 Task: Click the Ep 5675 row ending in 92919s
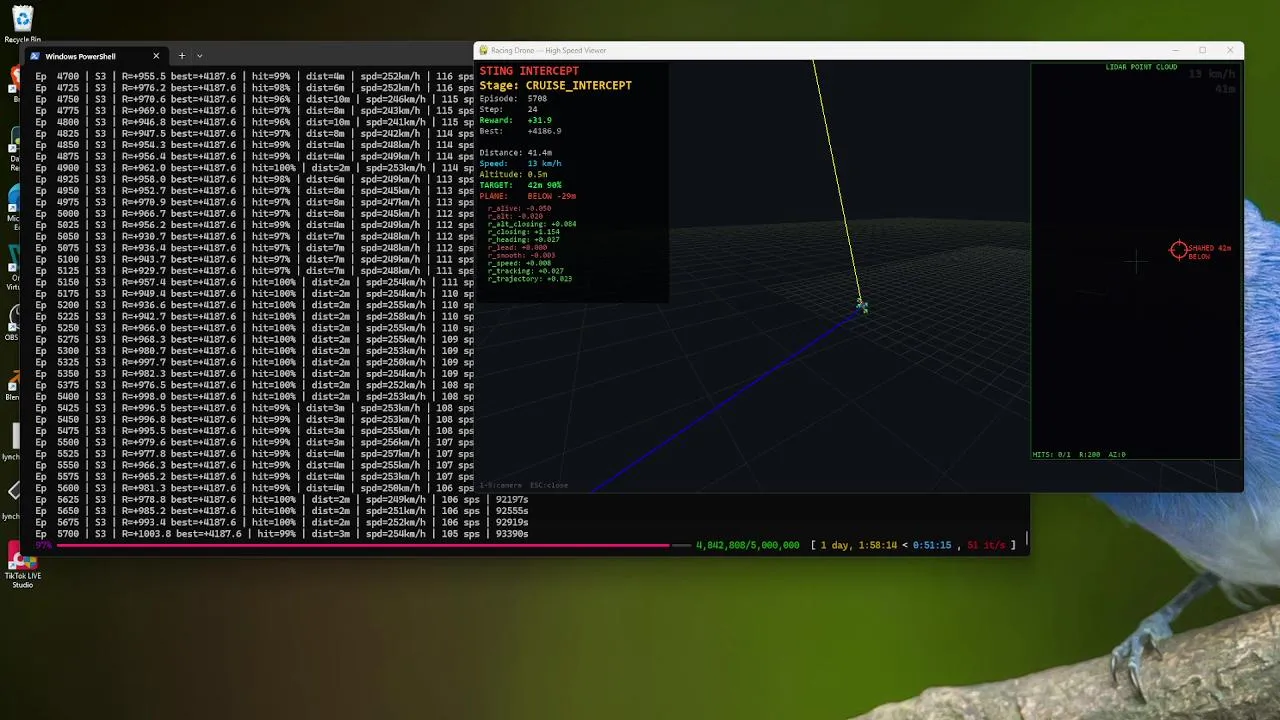click(282, 523)
